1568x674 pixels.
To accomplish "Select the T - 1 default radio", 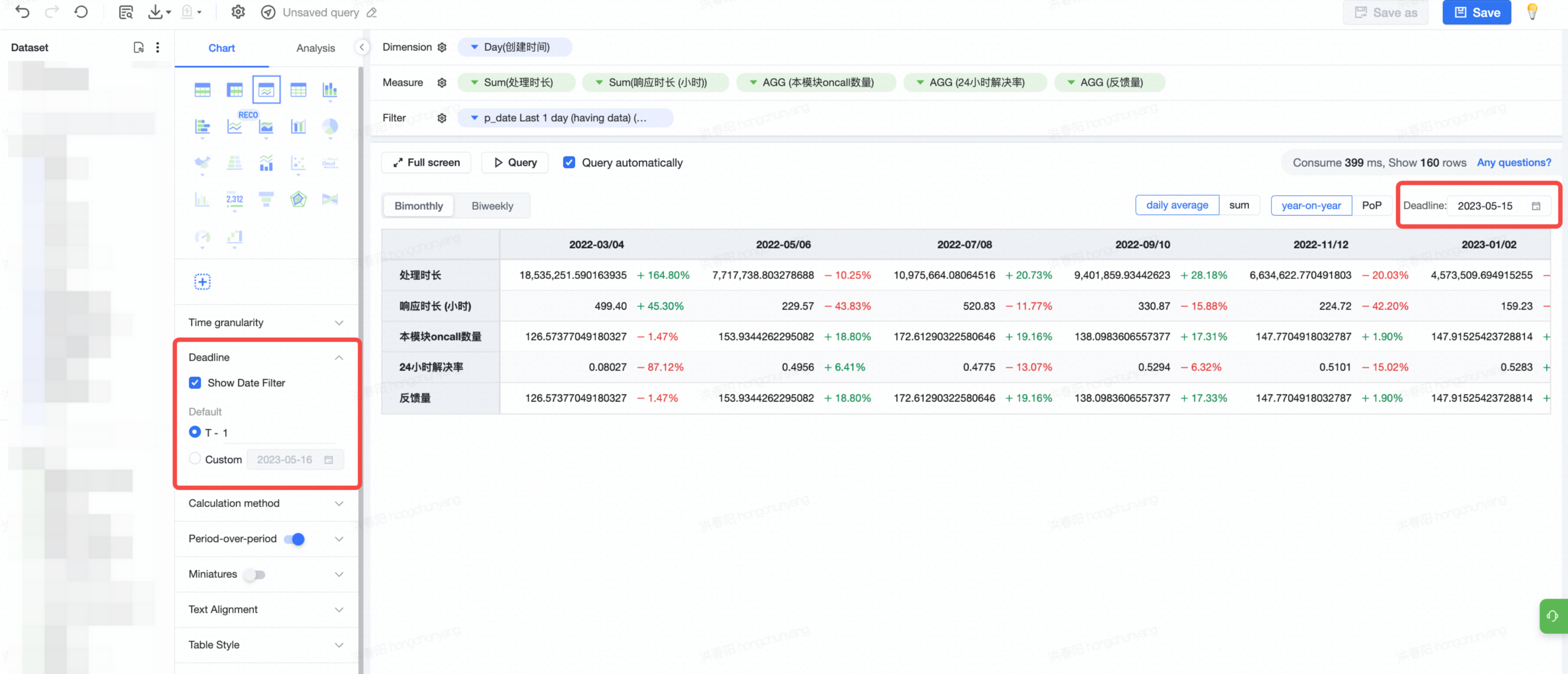I will [x=195, y=432].
